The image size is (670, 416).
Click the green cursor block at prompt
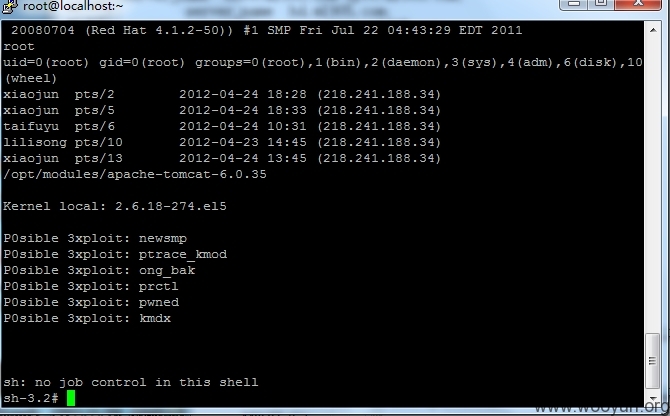(x=71, y=398)
